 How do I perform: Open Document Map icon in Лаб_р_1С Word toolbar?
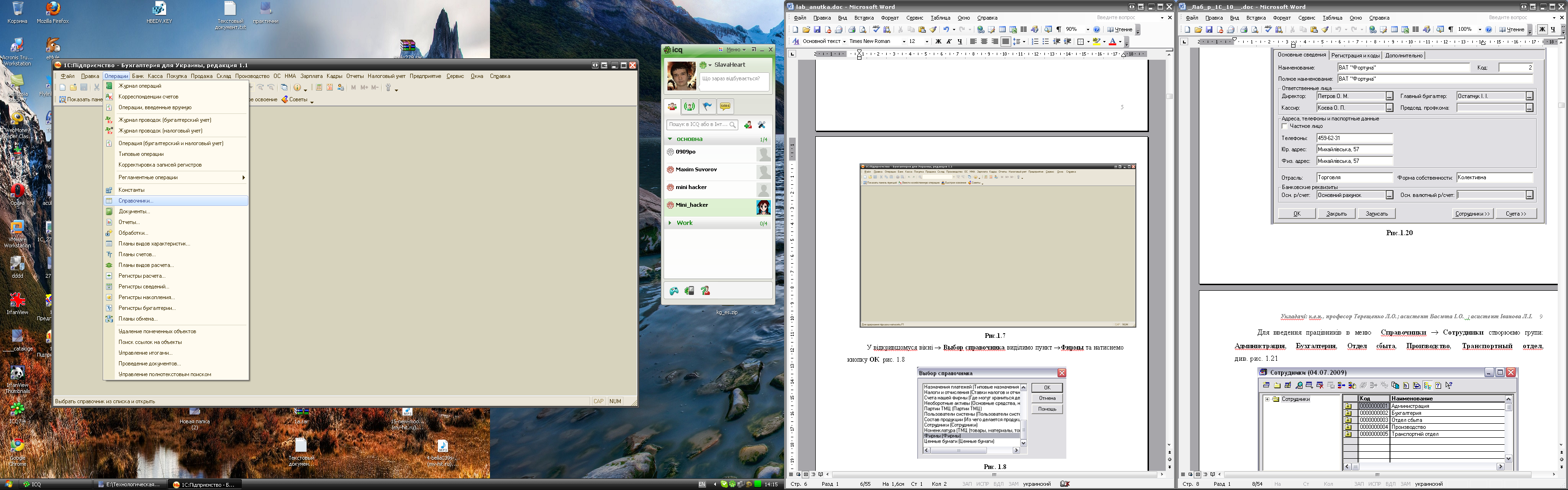1440,29
